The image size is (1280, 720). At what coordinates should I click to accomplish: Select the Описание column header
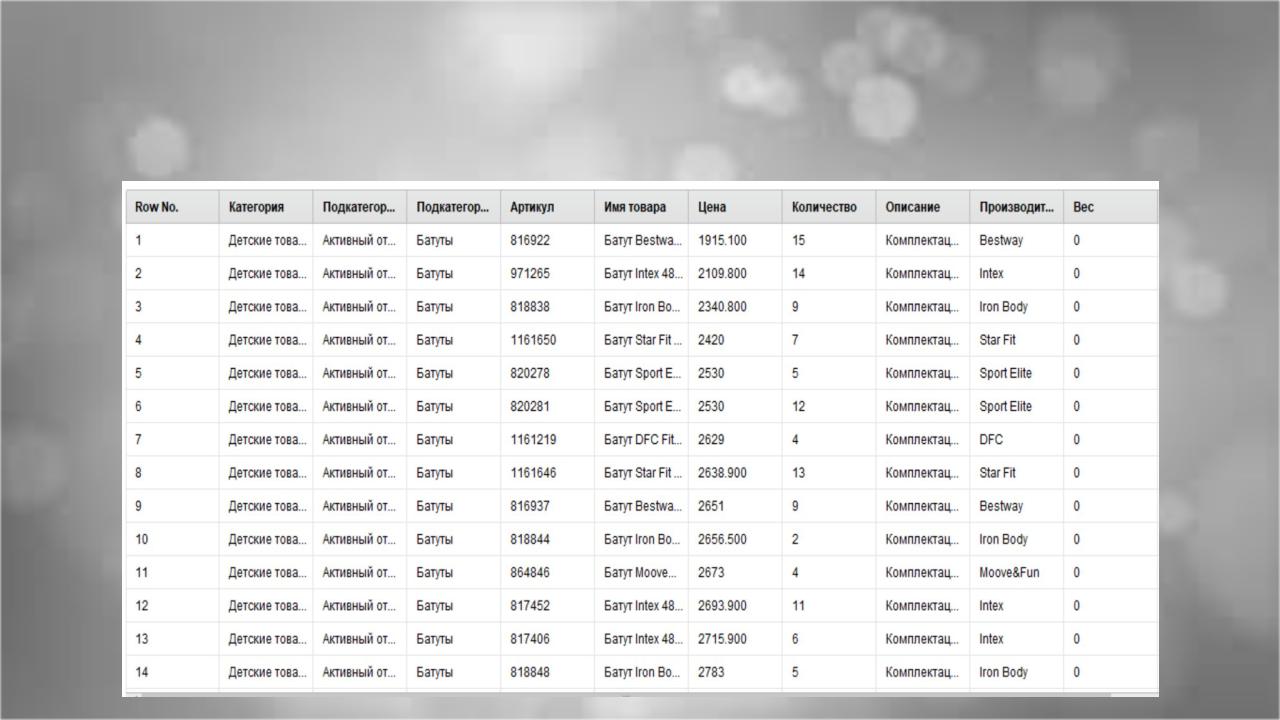(x=922, y=207)
